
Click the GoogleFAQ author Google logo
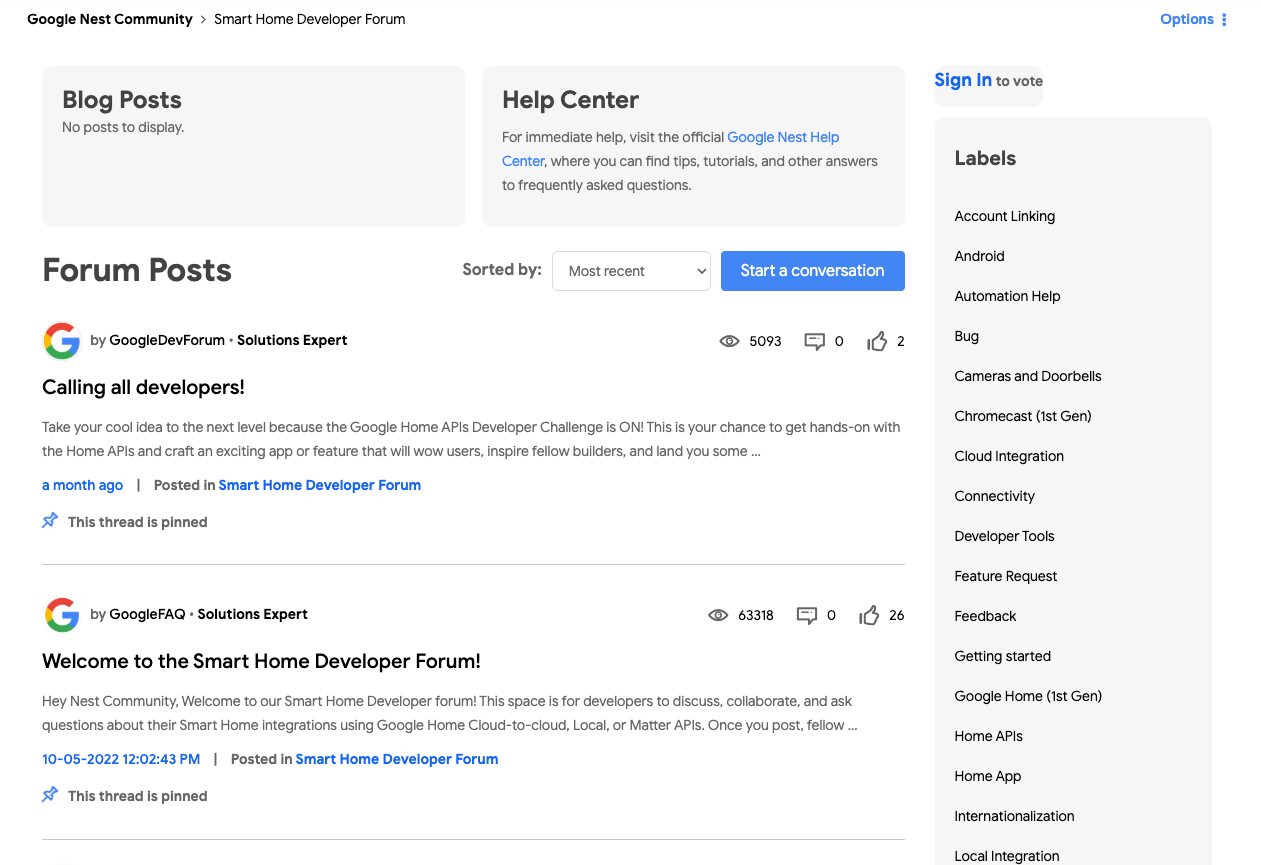[x=62, y=615]
